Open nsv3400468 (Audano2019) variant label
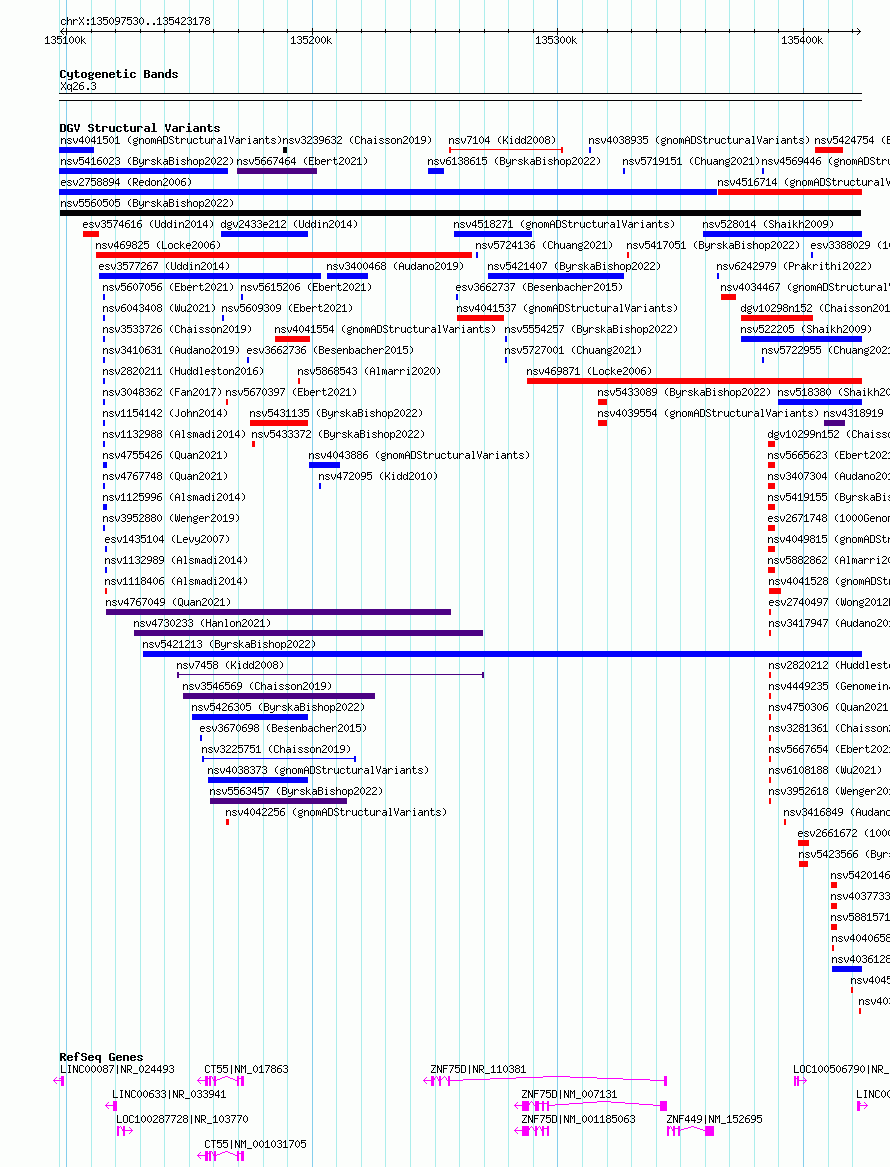 [395, 266]
